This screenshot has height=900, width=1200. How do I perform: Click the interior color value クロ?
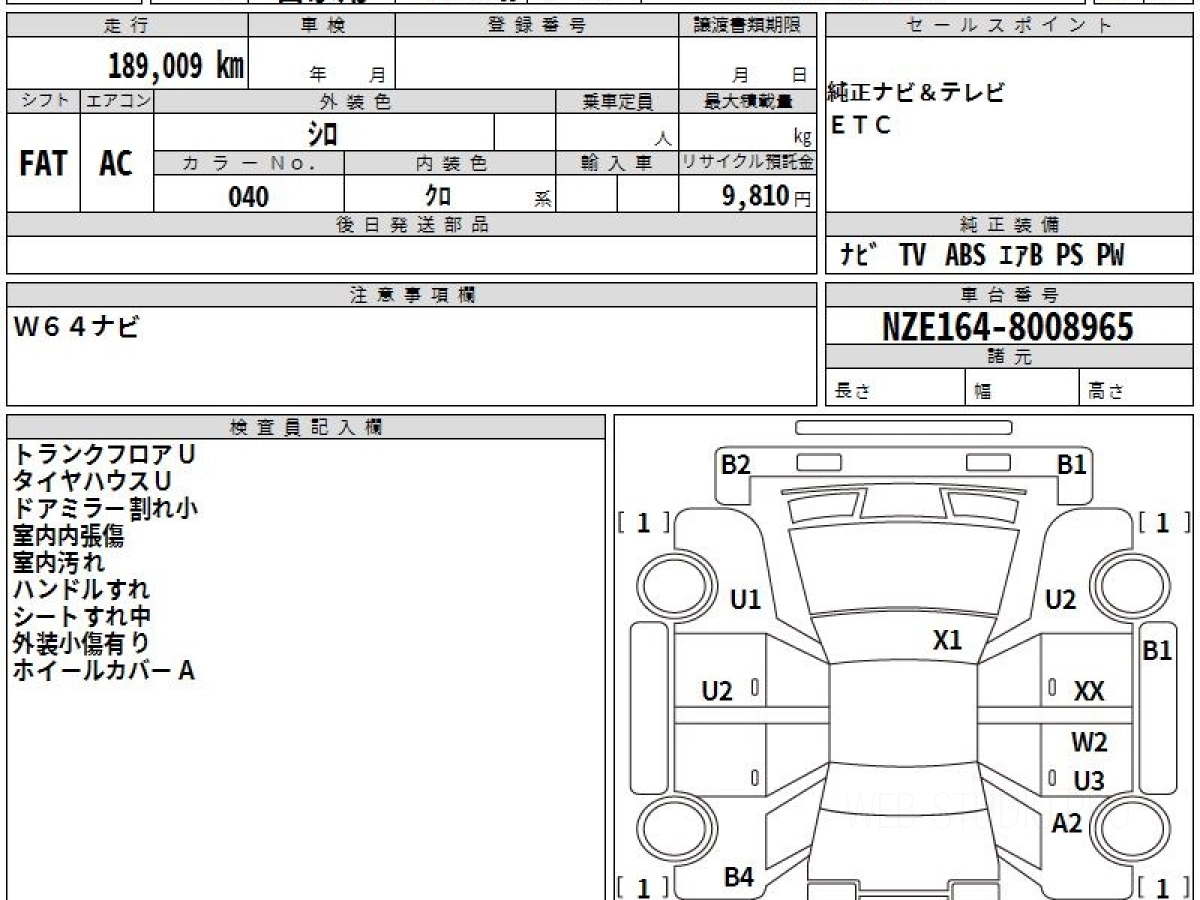pyautogui.click(x=437, y=196)
